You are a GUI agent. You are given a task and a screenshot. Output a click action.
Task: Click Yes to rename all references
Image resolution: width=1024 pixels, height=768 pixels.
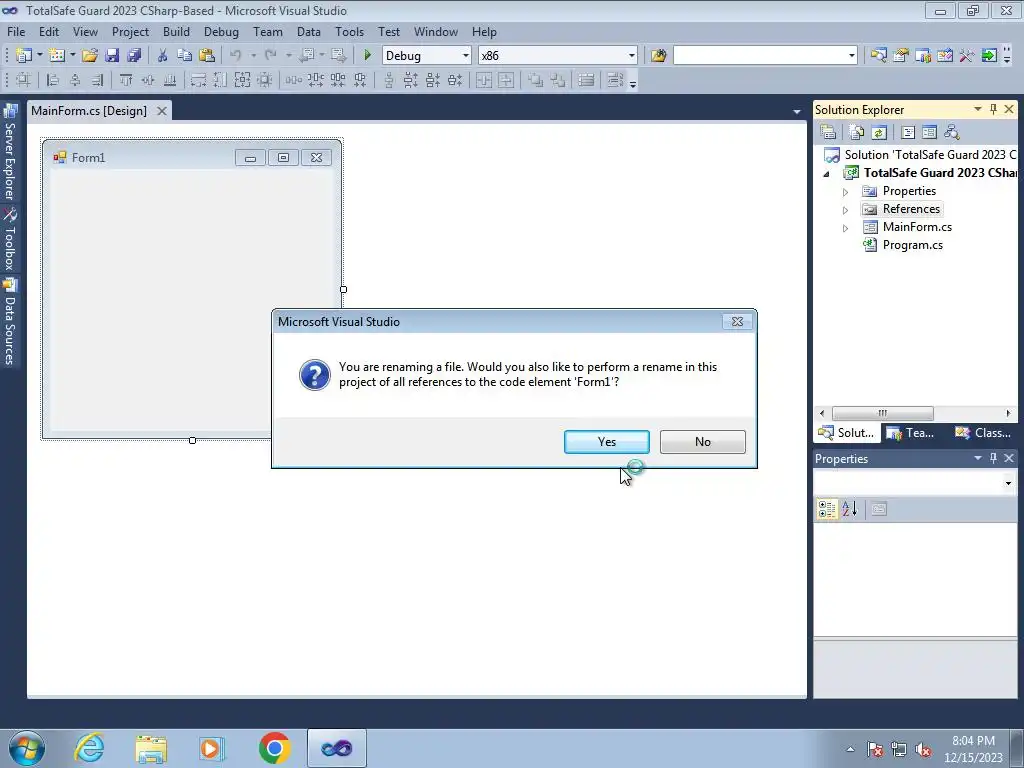[x=607, y=442]
